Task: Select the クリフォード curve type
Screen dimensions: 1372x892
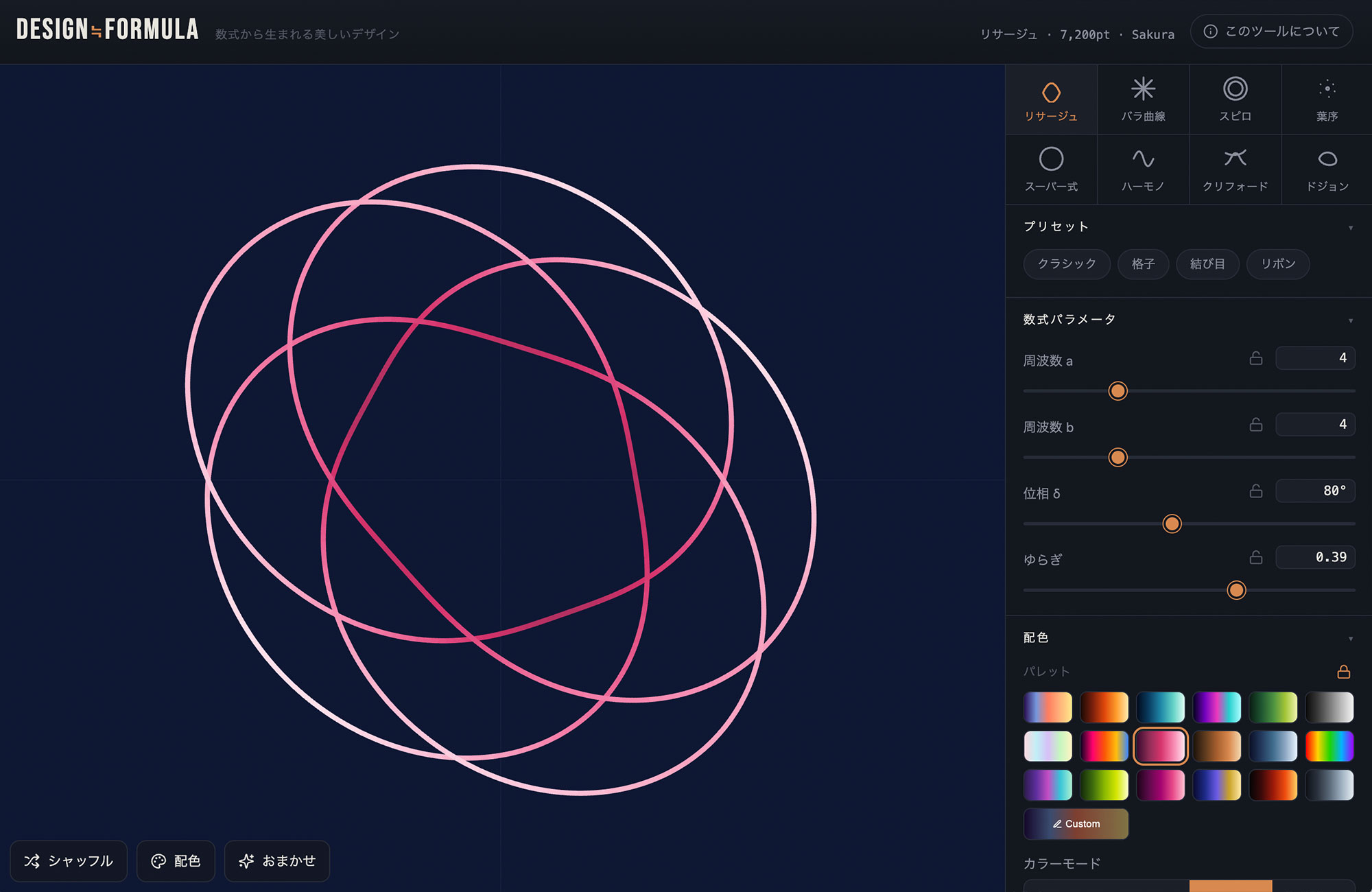Action: [1235, 169]
